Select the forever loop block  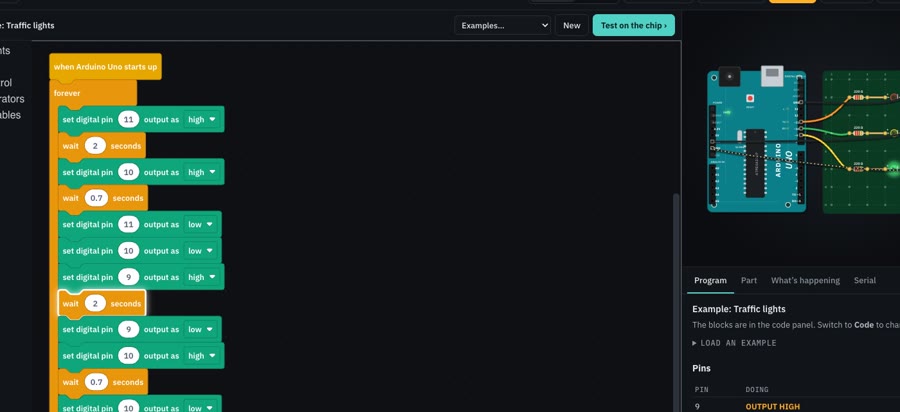click(x=93, y=93)
